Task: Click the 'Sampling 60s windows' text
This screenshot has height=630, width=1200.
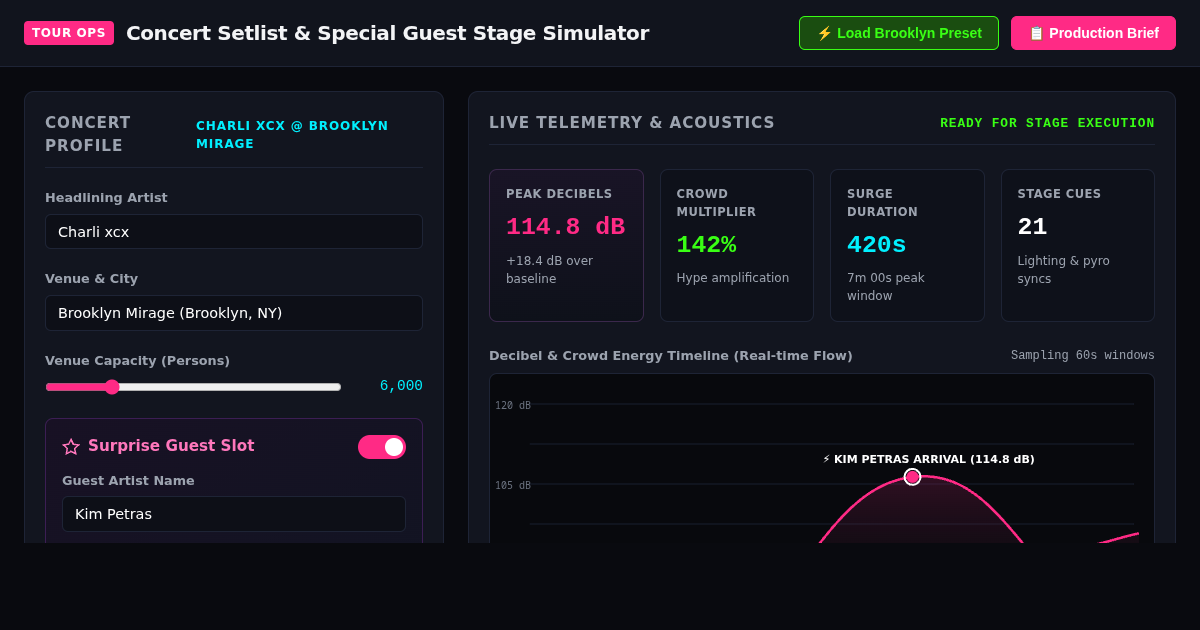Action: coord(1083,355)
